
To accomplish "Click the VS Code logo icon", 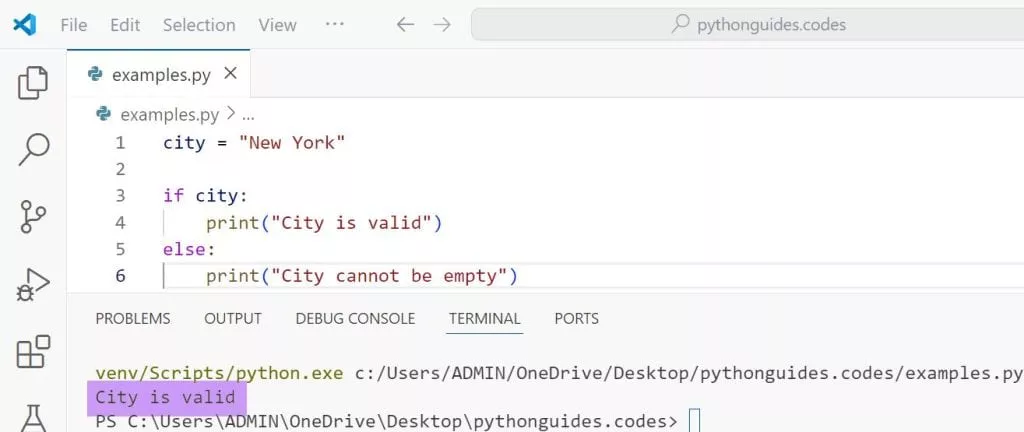I will (x=25, y=25).
